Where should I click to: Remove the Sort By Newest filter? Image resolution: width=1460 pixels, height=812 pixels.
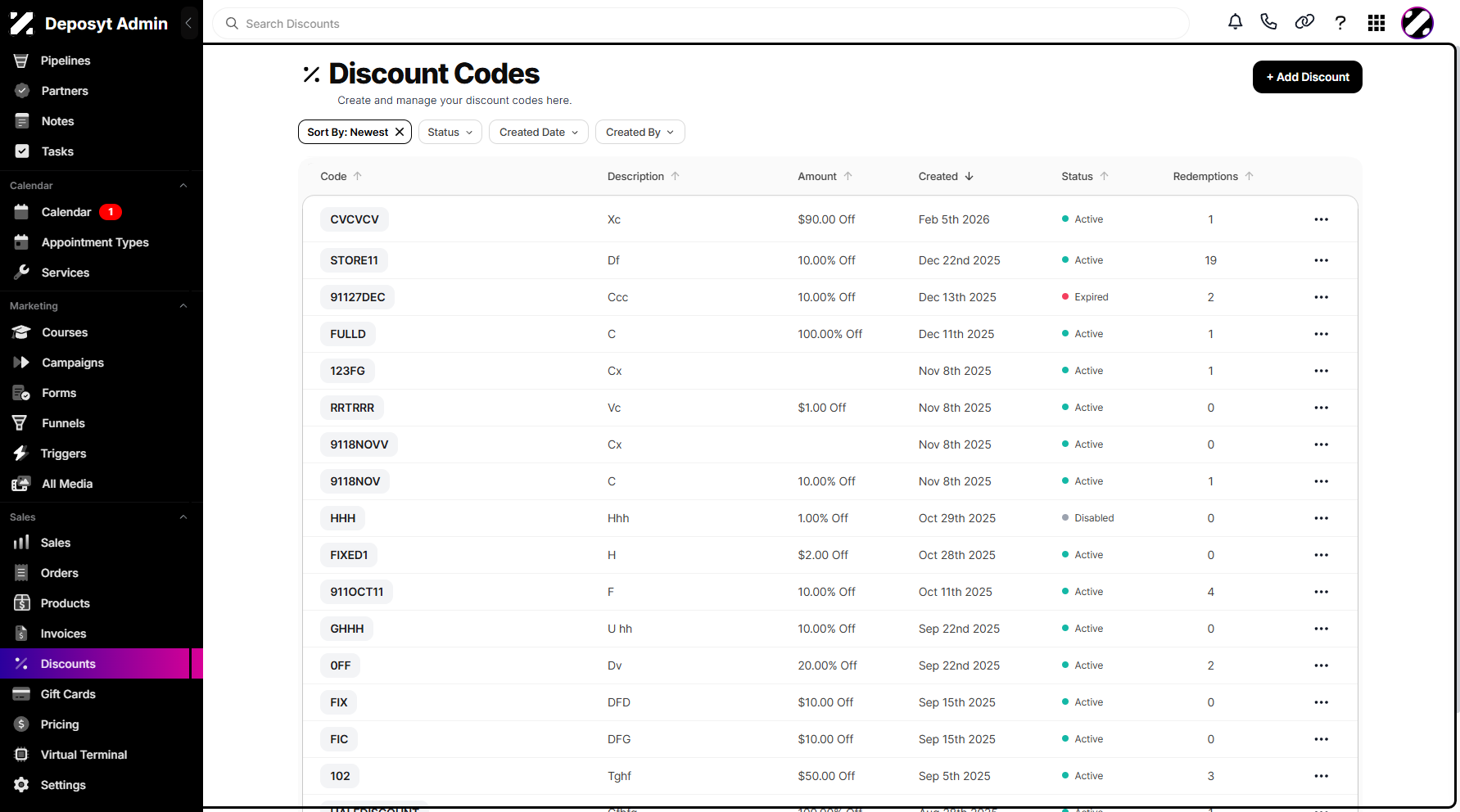400,132
